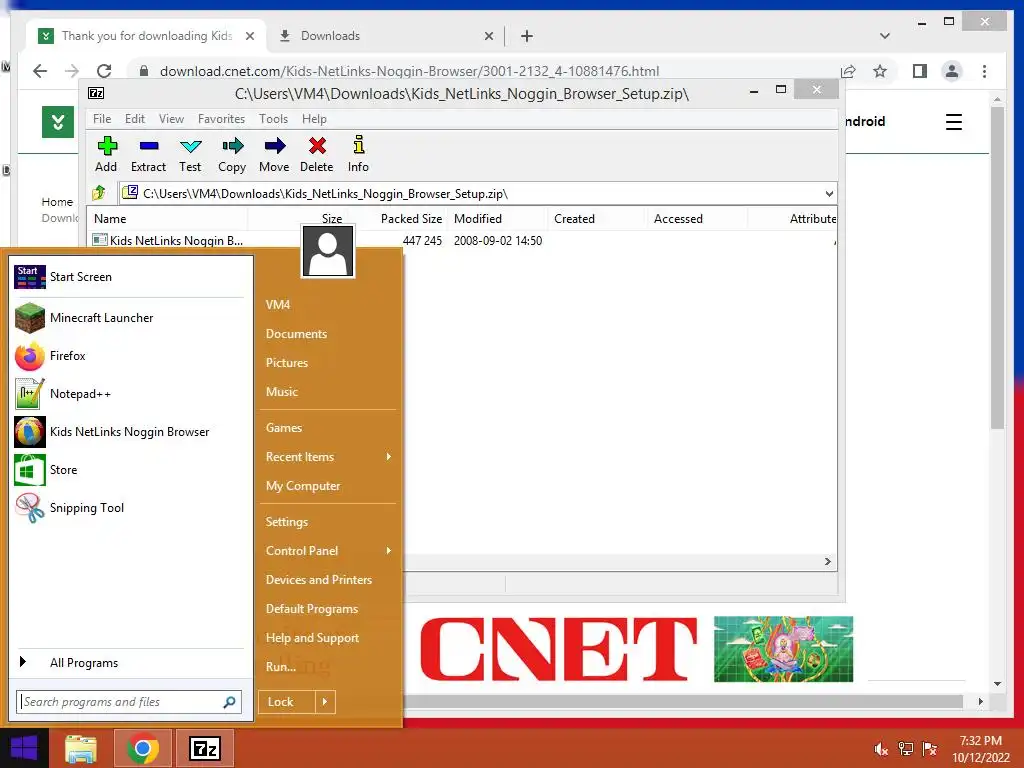Open Settings in Start menu

287,522
